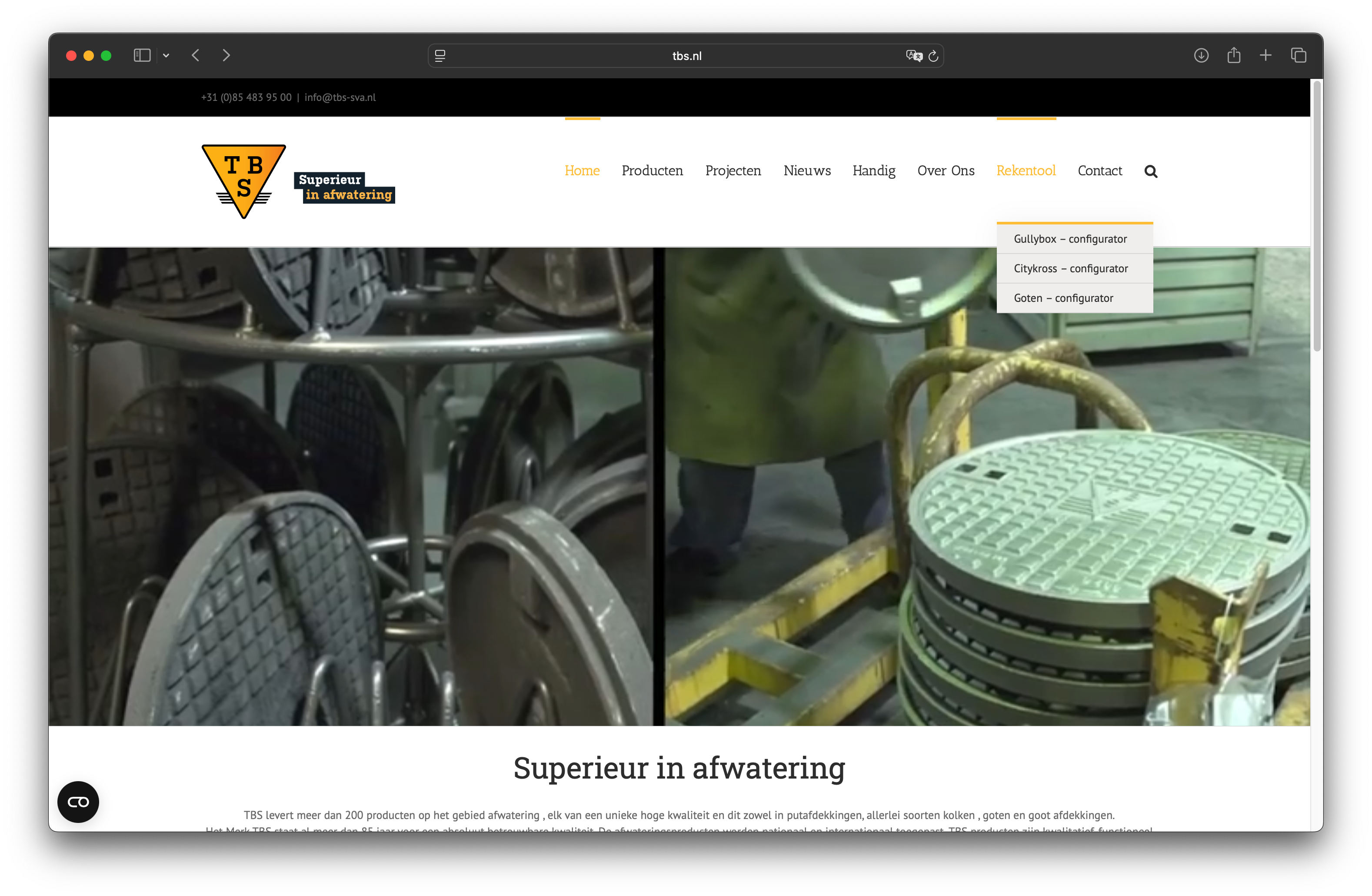
Task: Open the Safari downloads icon
Action: (1201, 55)
